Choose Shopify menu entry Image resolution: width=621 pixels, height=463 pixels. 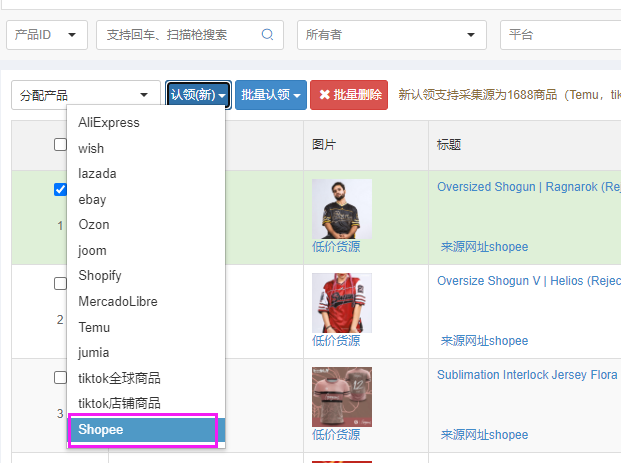click(x=146, y=276)
